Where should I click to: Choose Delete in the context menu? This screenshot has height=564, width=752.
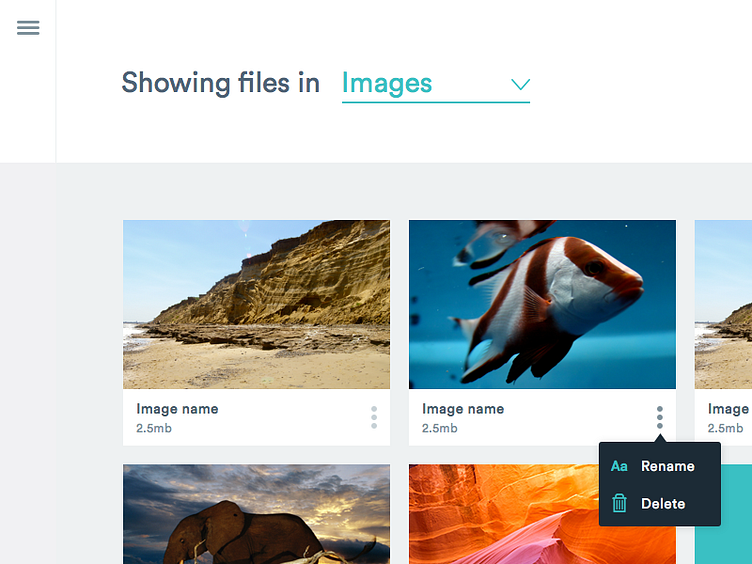[x=663, y=504]
